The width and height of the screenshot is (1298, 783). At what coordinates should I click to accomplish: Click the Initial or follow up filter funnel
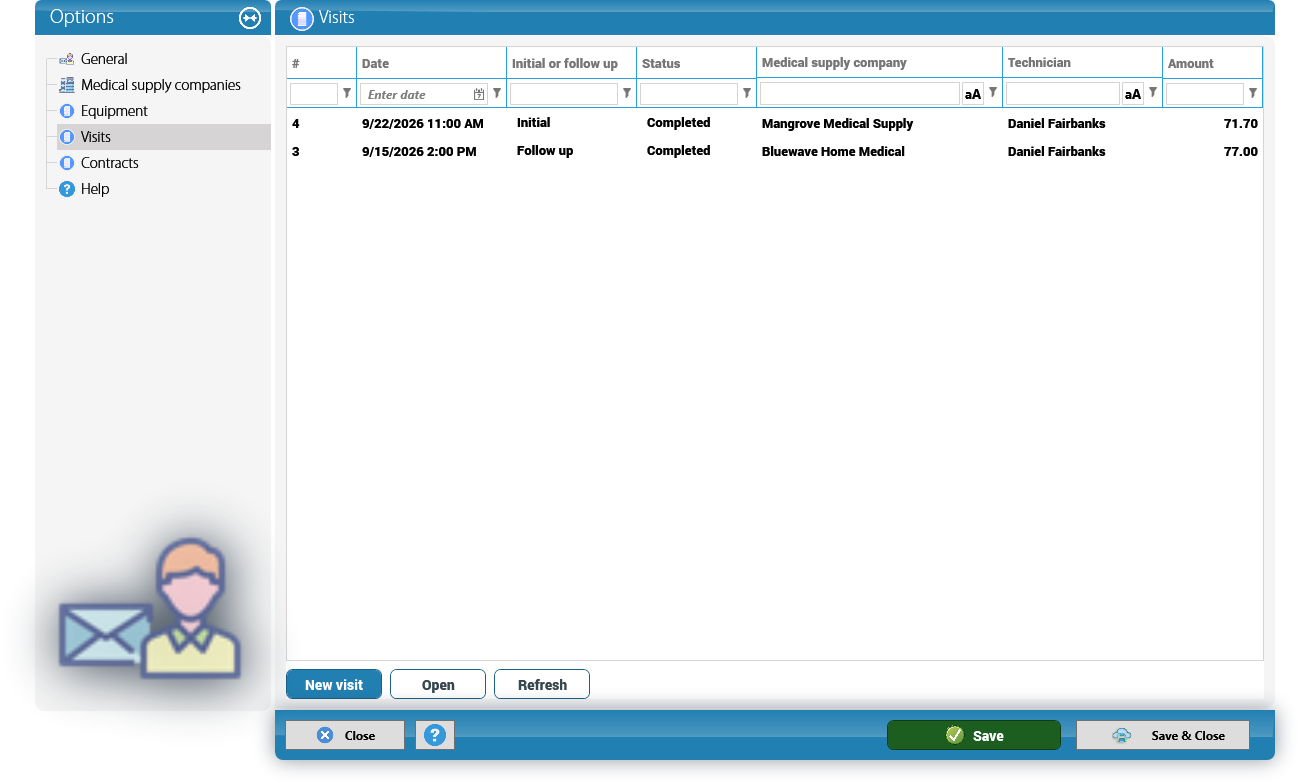click(x=627, y=93)
